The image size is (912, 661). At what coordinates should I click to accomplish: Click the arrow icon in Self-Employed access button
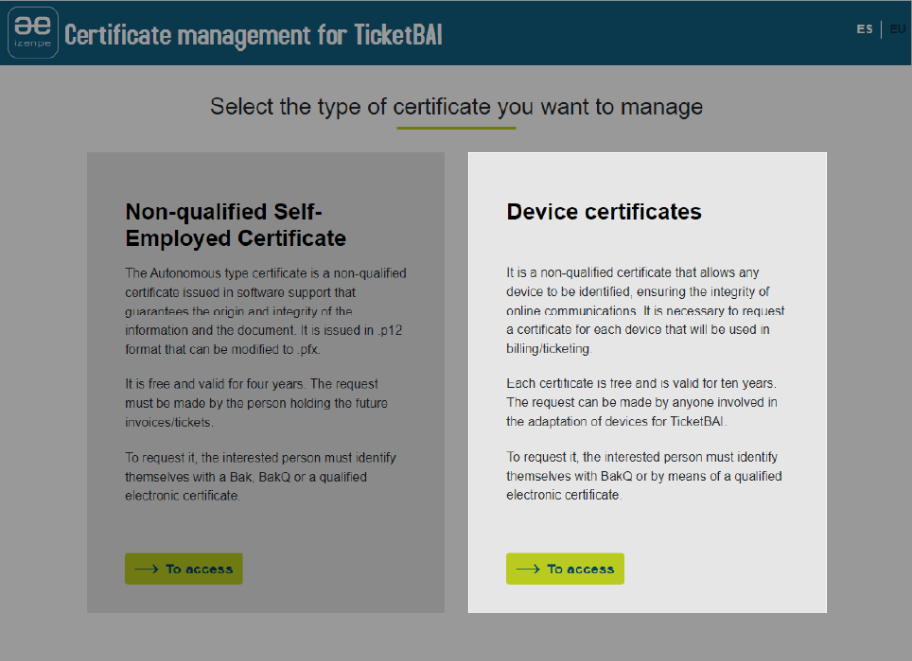(x=147, y=569)
